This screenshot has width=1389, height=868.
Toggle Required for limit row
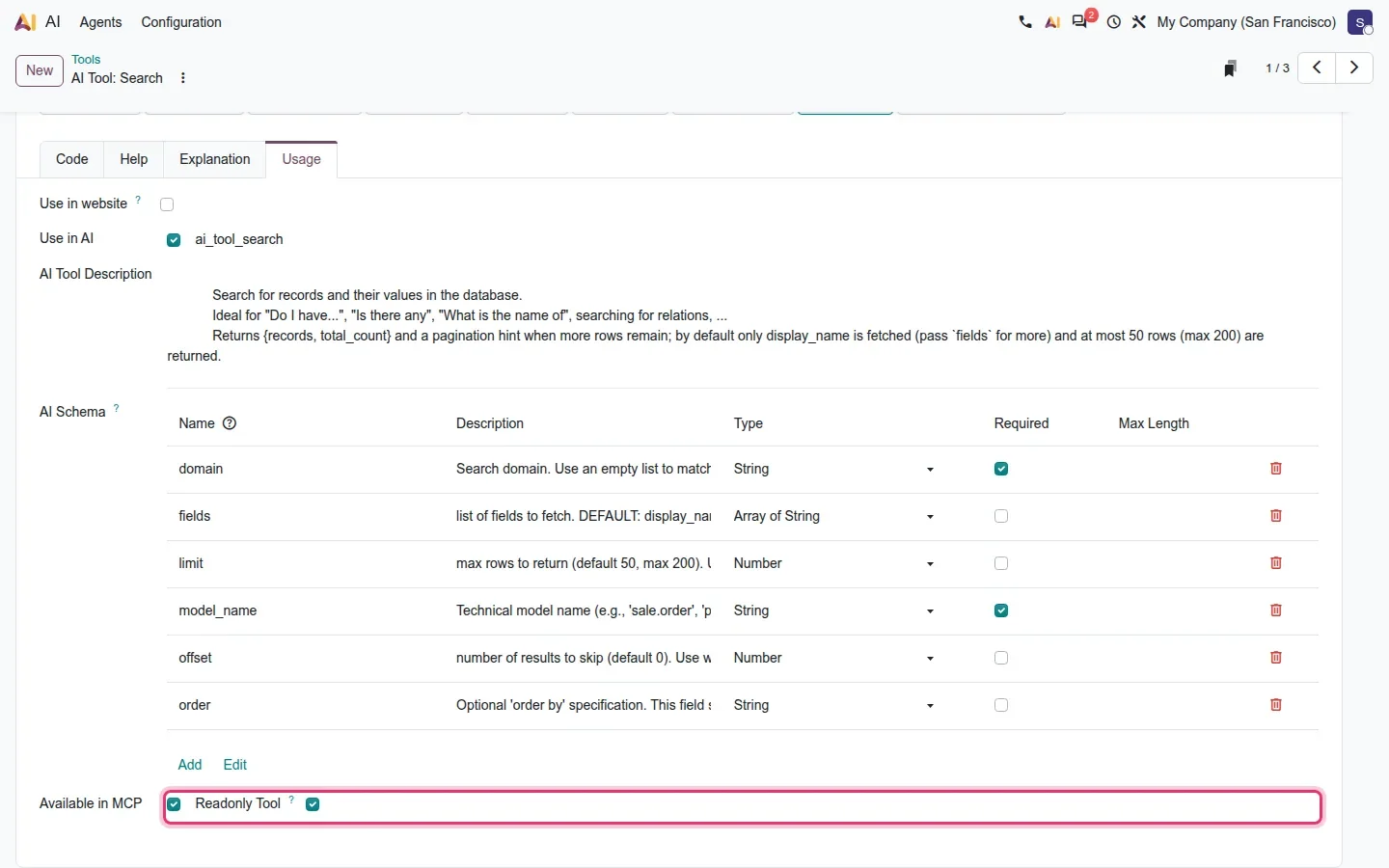click(1001, 563)
